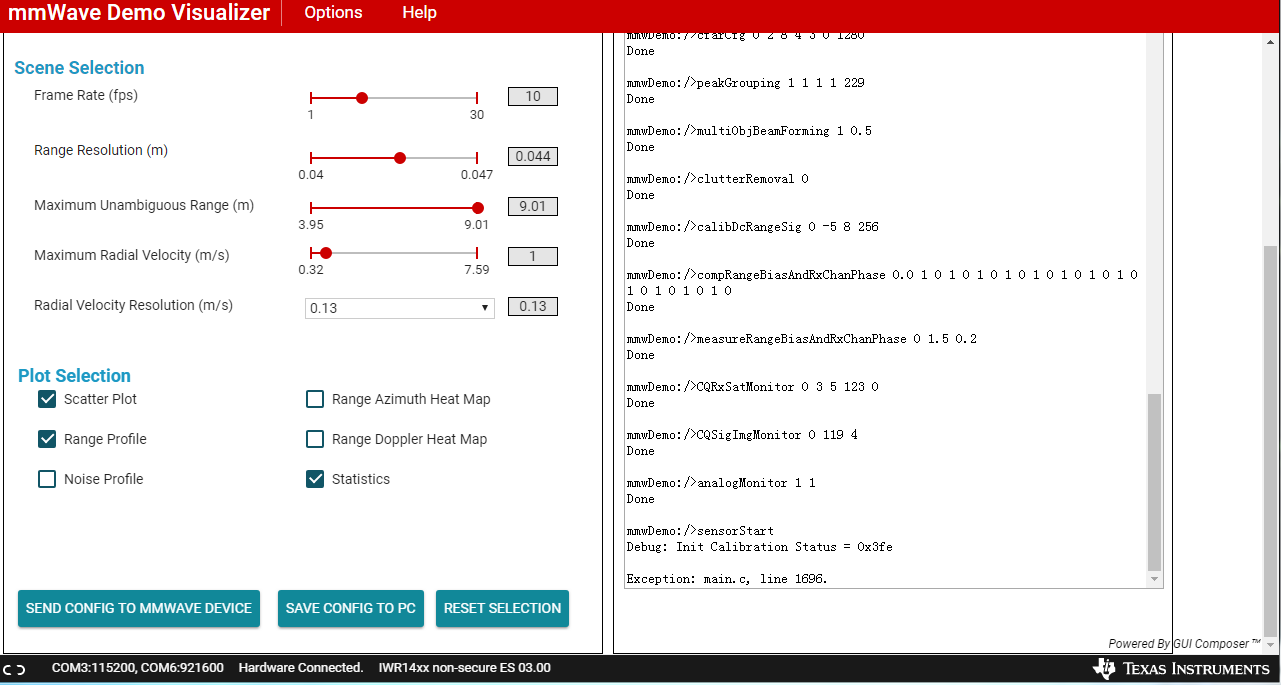
Task: Click Save Config to PC button
Action: [x=351, y=608]
